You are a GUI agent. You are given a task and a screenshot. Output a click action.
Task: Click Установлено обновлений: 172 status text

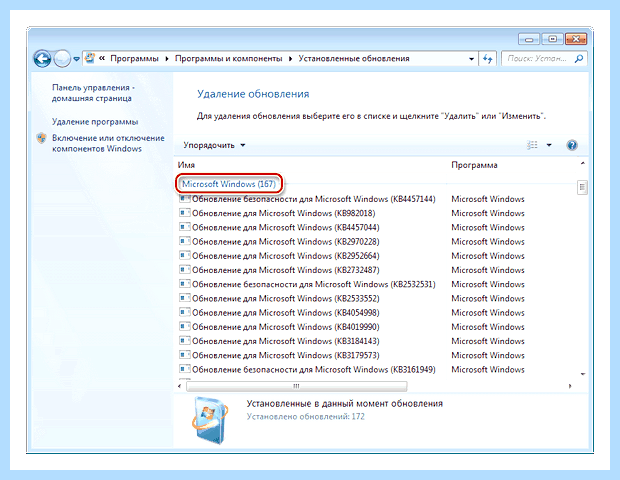[x=306, y=416]
